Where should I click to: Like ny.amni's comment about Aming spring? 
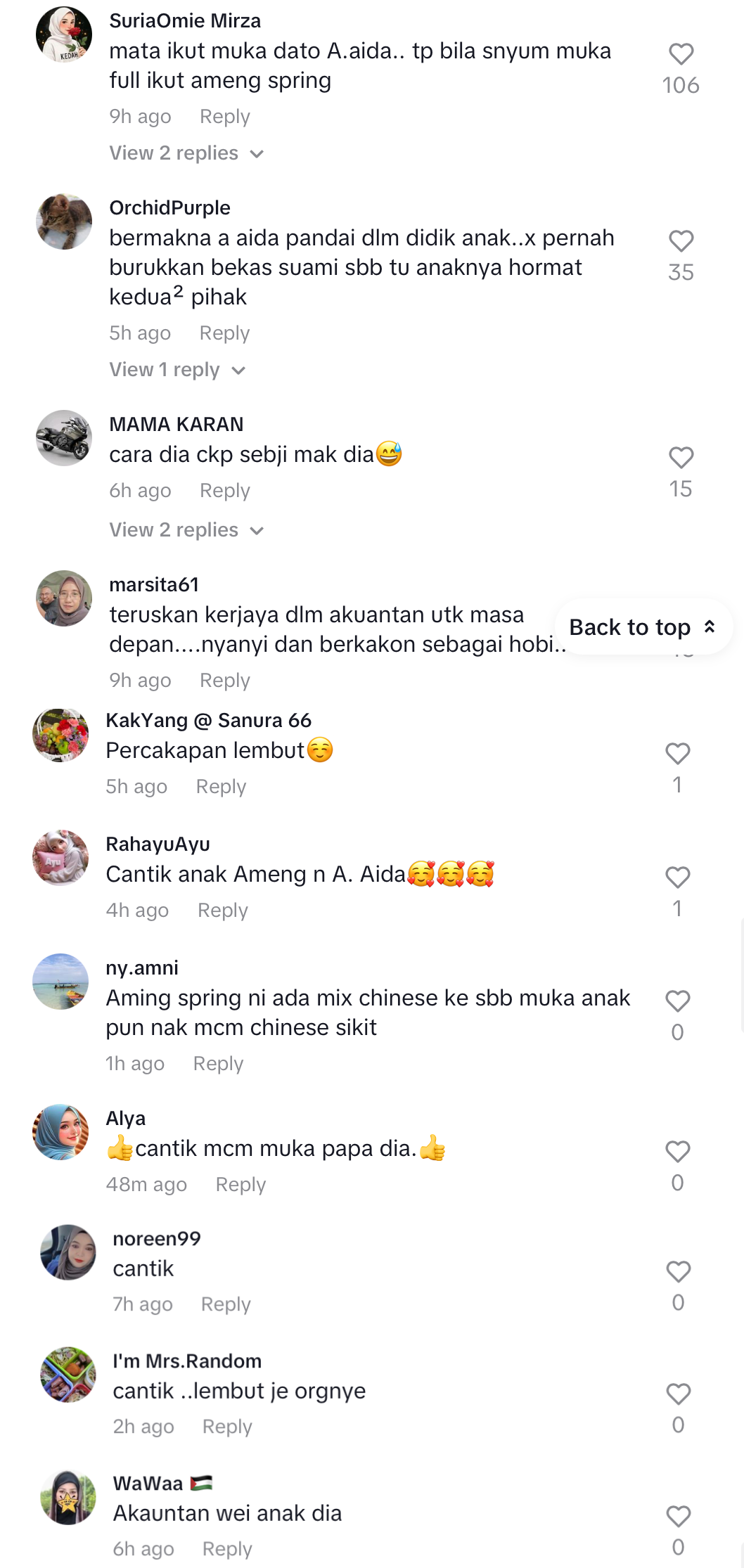677,1001
